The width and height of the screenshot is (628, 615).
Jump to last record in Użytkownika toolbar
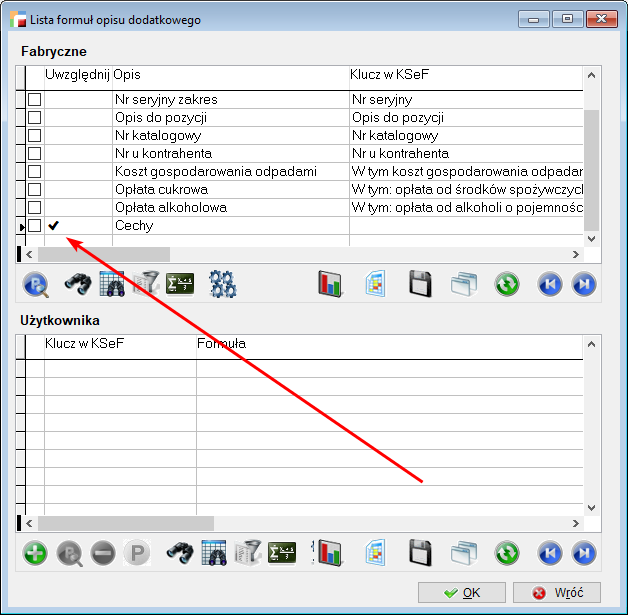(583, 553)
